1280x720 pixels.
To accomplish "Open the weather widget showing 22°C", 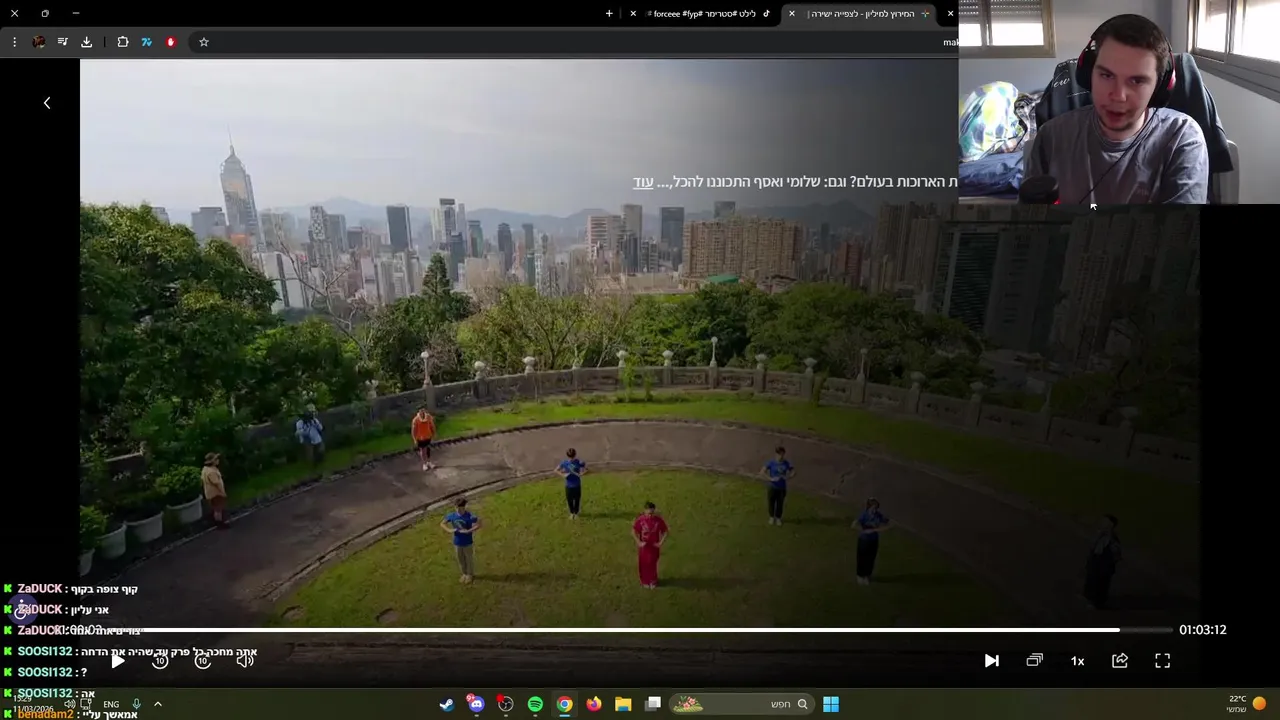I will [x=1248, y=704].
